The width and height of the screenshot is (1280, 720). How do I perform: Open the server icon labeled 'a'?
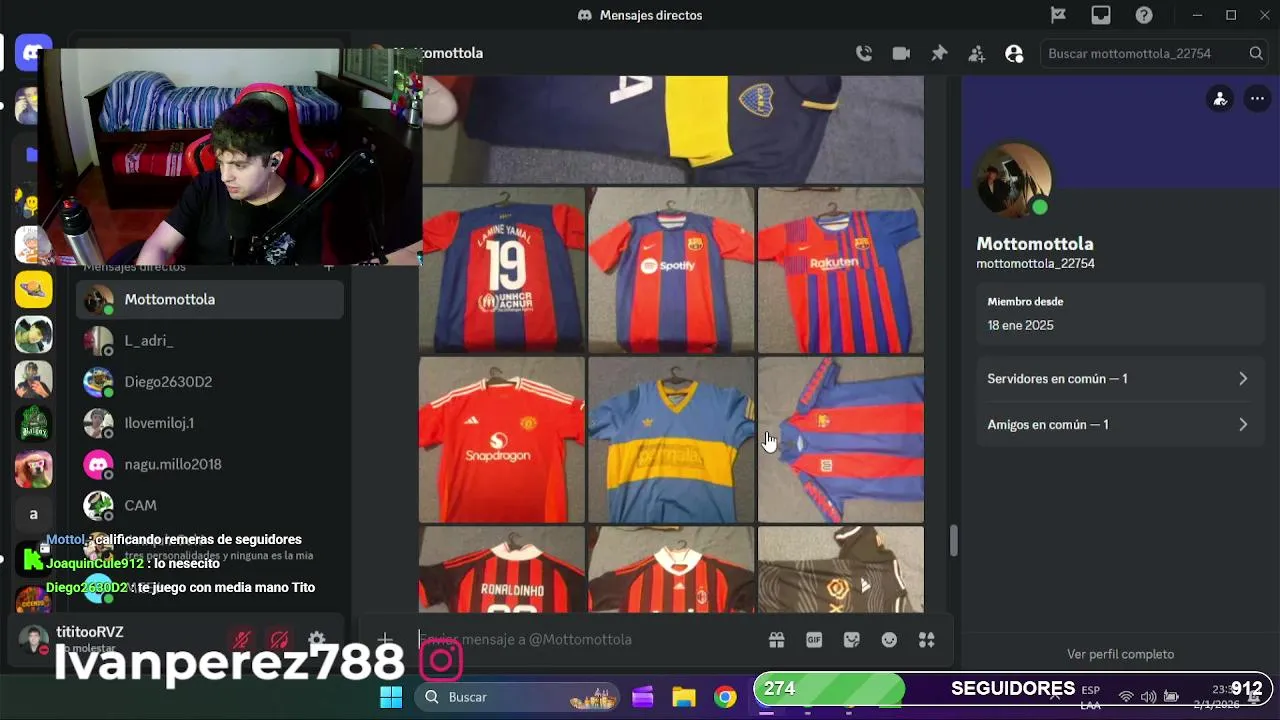[x=33, y=514]
